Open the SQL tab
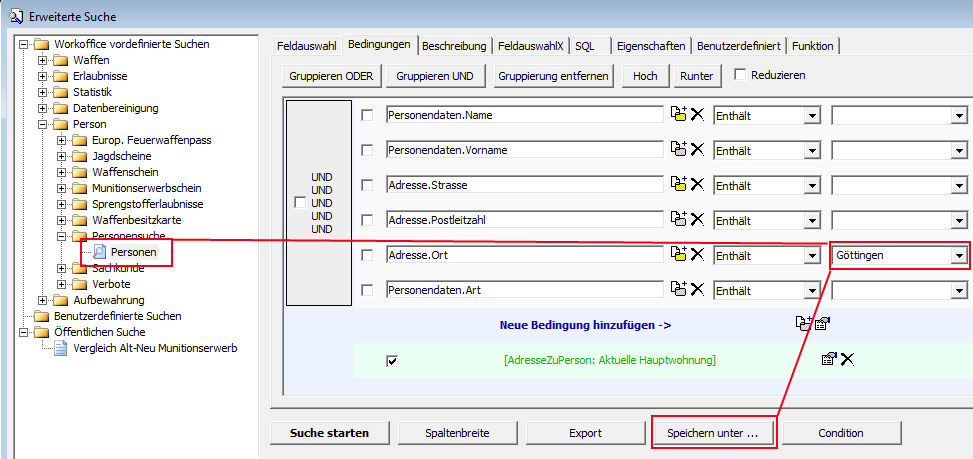 point(584,46)
